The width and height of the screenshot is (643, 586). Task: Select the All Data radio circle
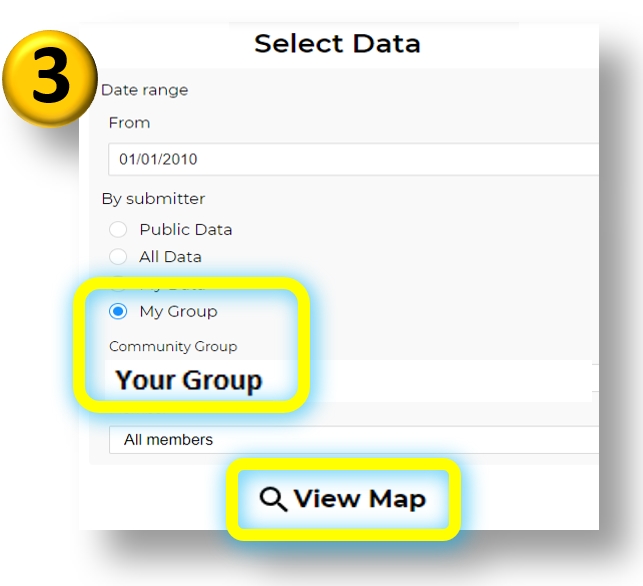tap(118, 257)
